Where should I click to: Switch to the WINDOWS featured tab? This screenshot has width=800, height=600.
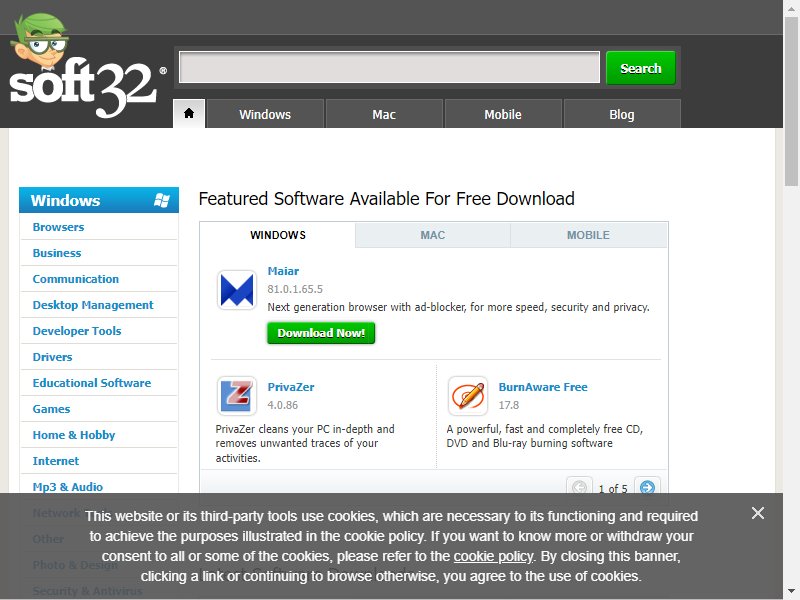(278, 235)
